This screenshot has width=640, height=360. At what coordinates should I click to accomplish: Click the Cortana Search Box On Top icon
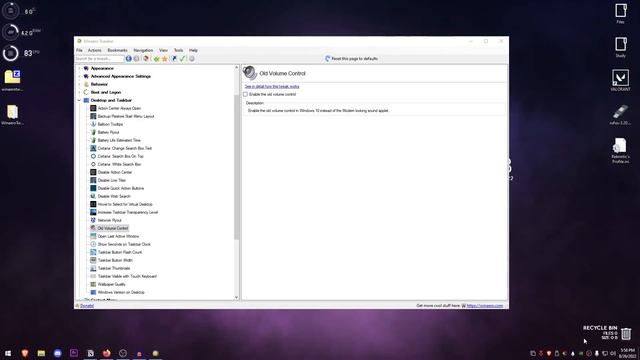[93, 156]
